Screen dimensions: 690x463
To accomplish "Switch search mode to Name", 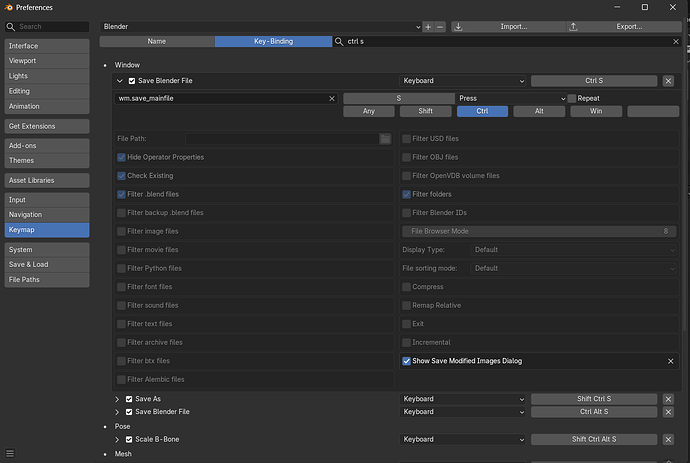I will pos(157,41).
